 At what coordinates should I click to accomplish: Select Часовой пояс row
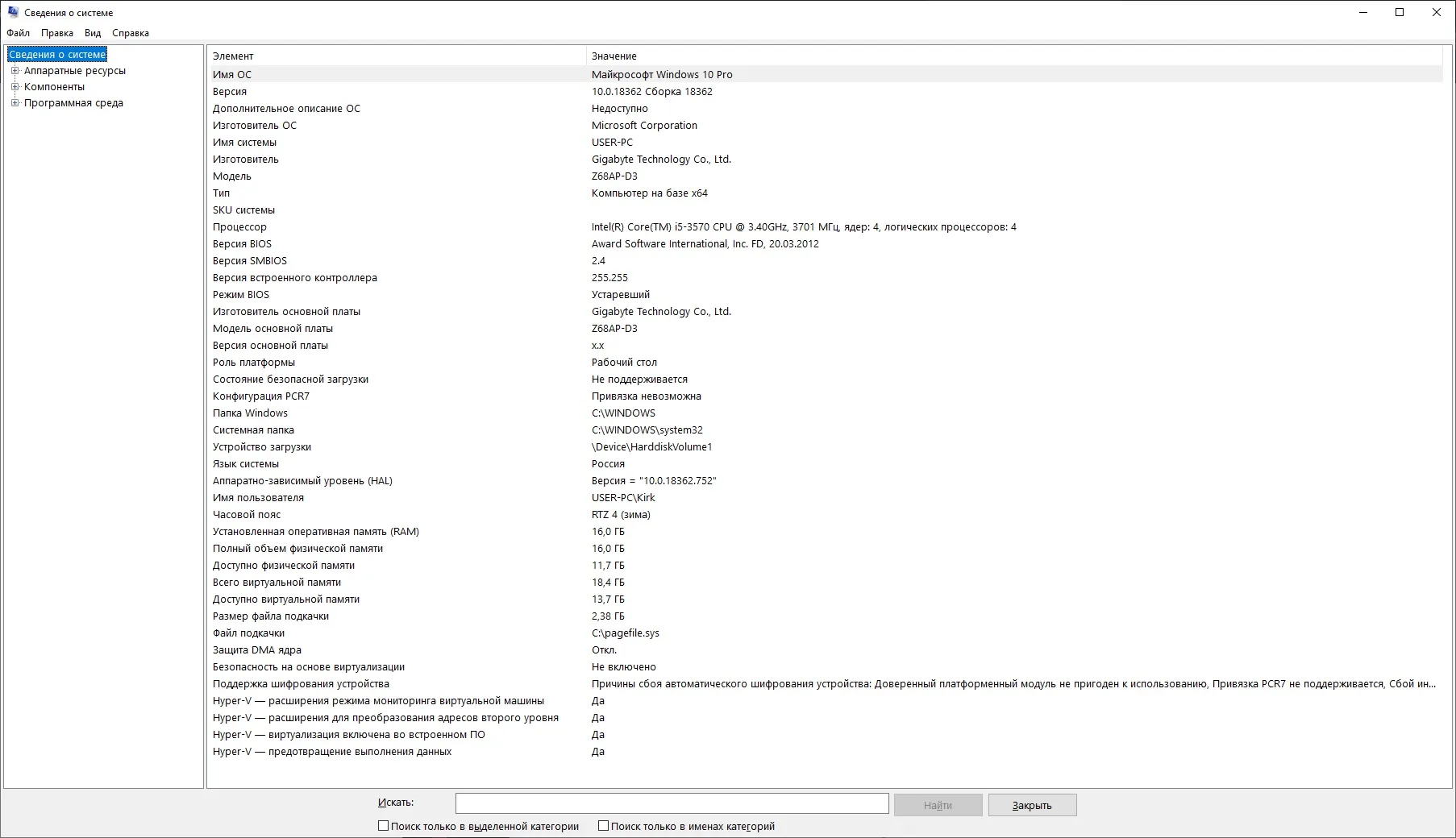point(825,514)
